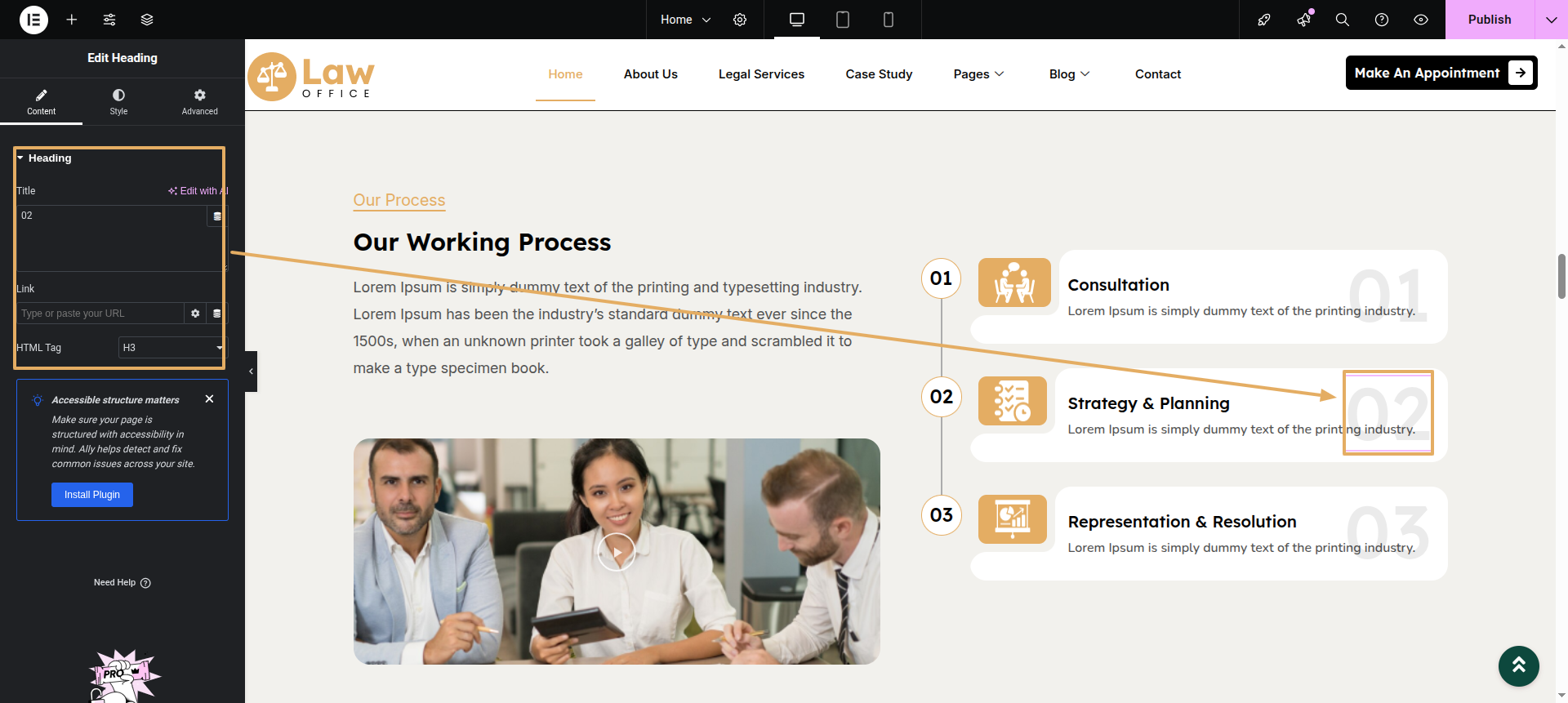
Task: Switch to the Style tab
Action: point(118,101)
